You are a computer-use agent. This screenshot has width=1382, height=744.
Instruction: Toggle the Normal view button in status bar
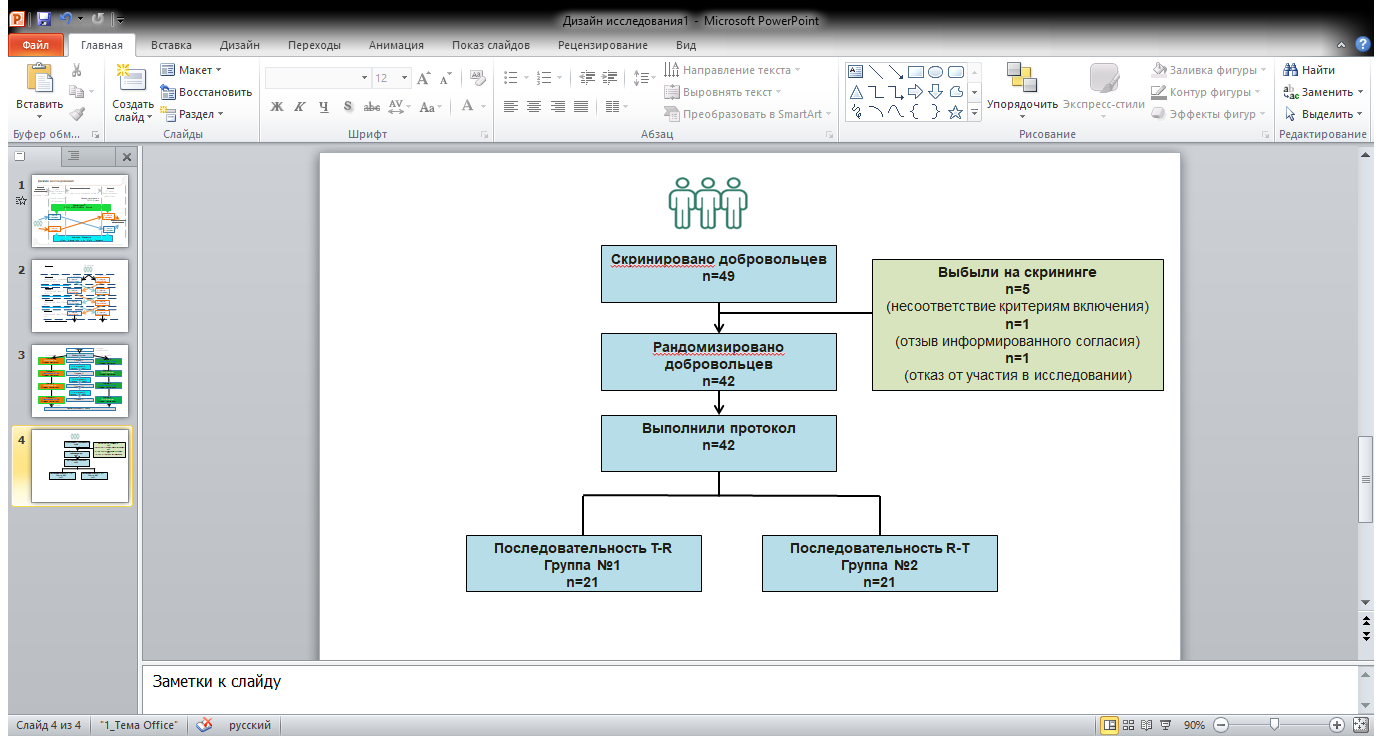(1109, 725)
